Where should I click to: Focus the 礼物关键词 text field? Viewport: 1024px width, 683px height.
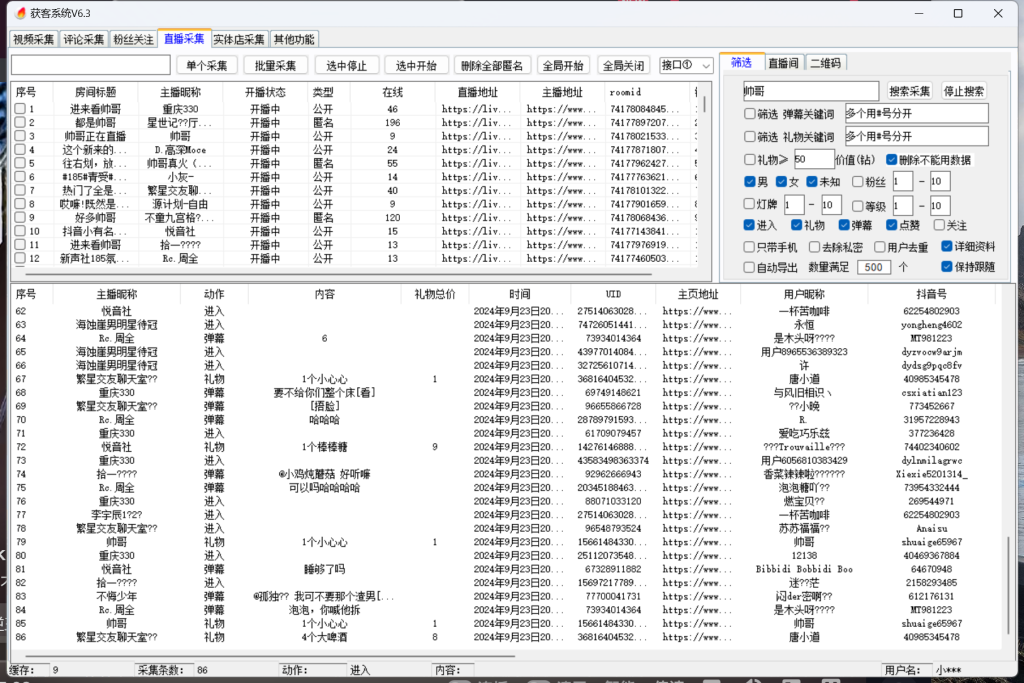coord(916,136)
